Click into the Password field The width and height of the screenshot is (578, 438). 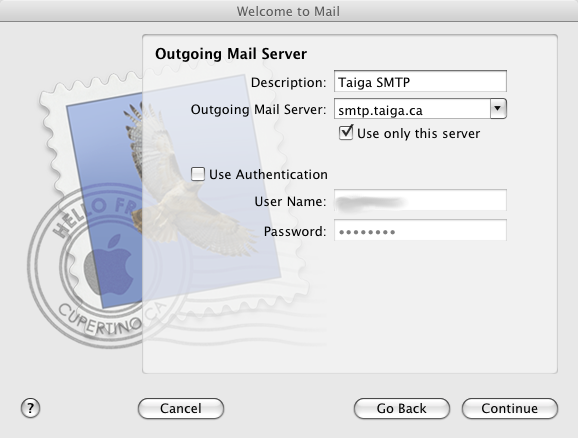coord(420,231)
